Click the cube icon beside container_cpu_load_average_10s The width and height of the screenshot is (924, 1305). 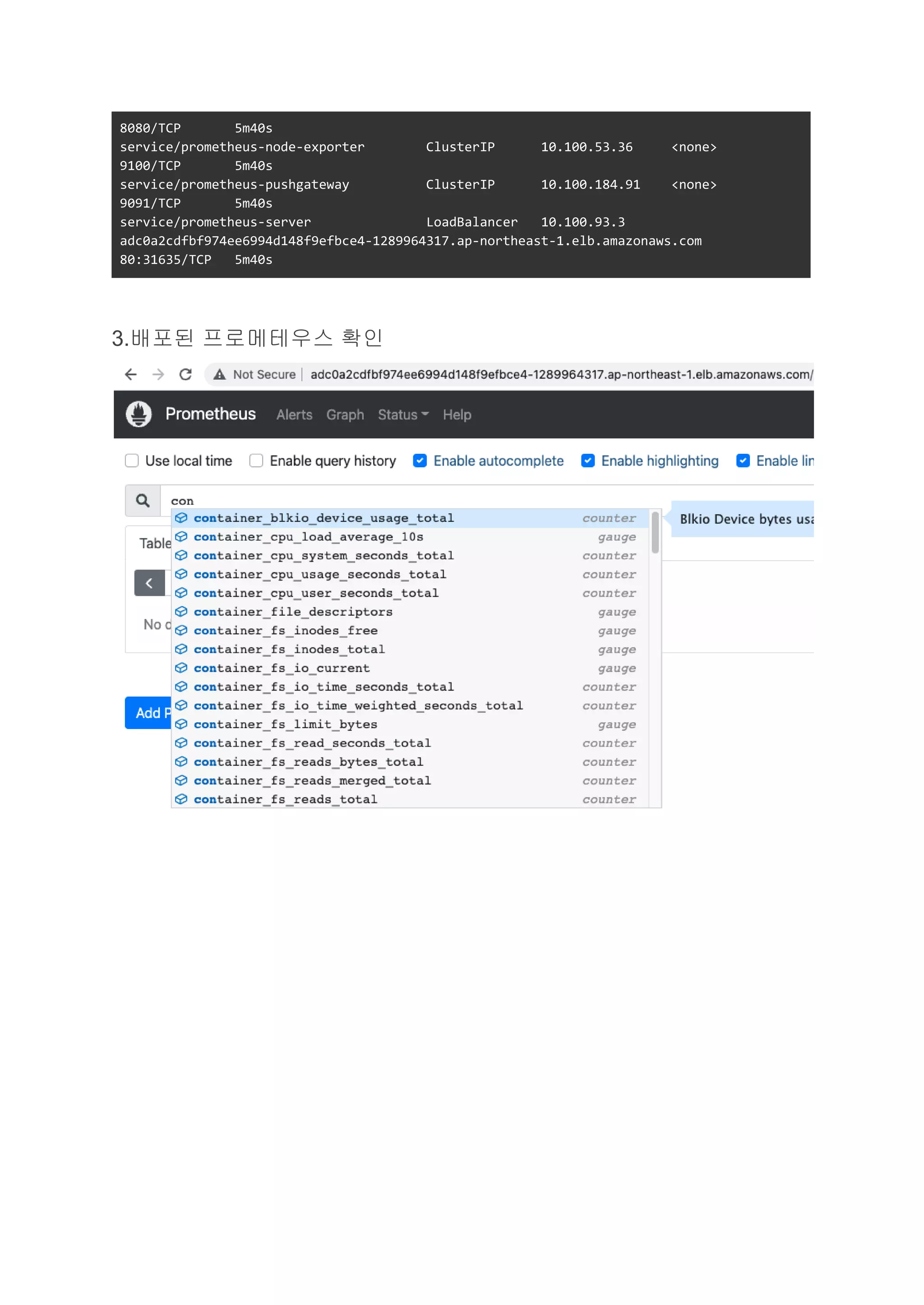(x=181, y=536)
